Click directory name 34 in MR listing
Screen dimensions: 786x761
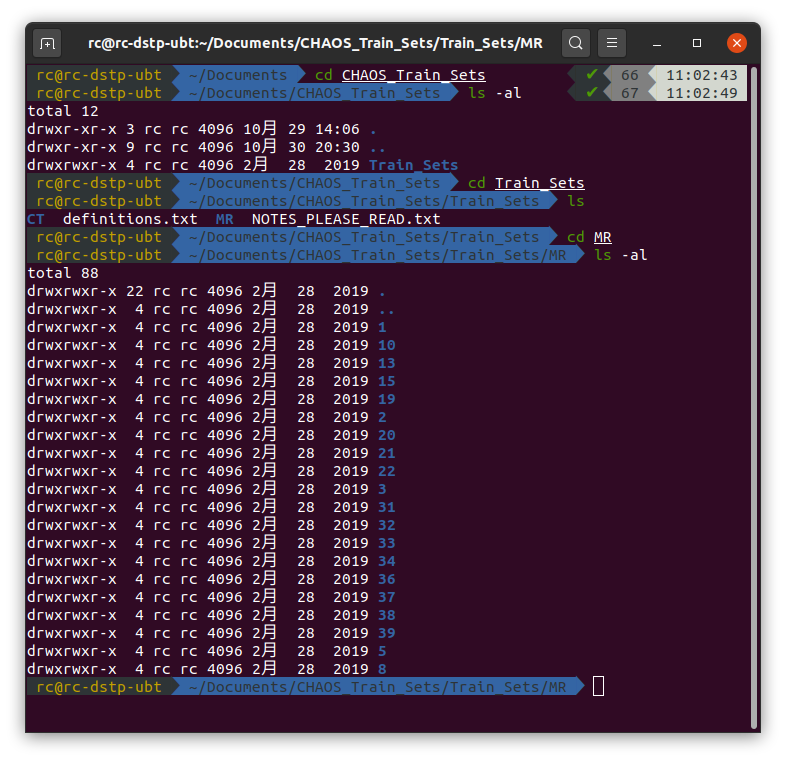click(386, 561)
